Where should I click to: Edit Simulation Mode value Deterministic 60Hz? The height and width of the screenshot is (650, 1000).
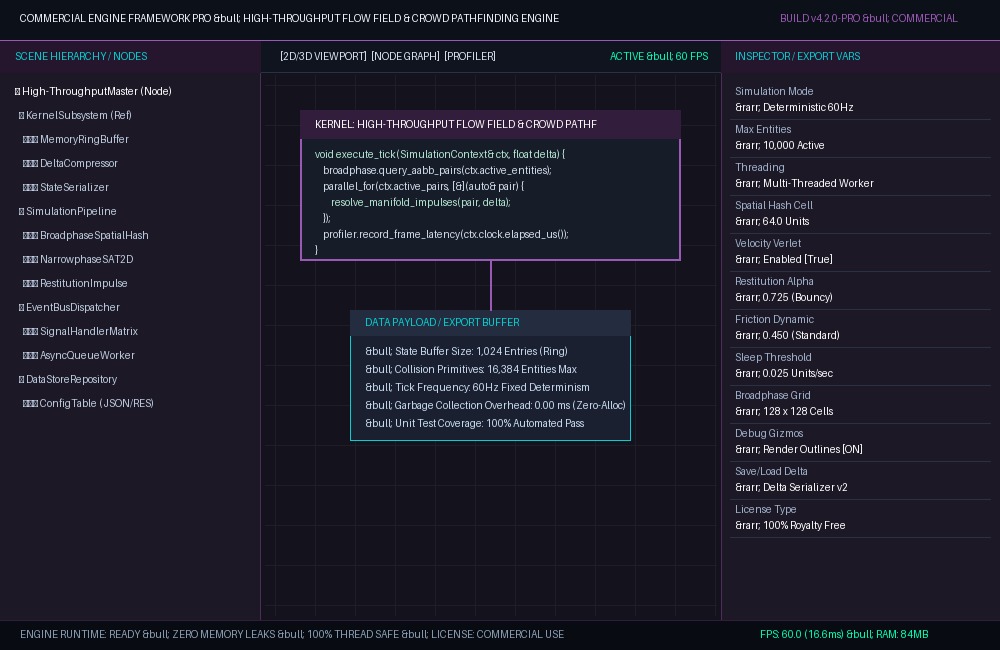click(x=794, y=107)
